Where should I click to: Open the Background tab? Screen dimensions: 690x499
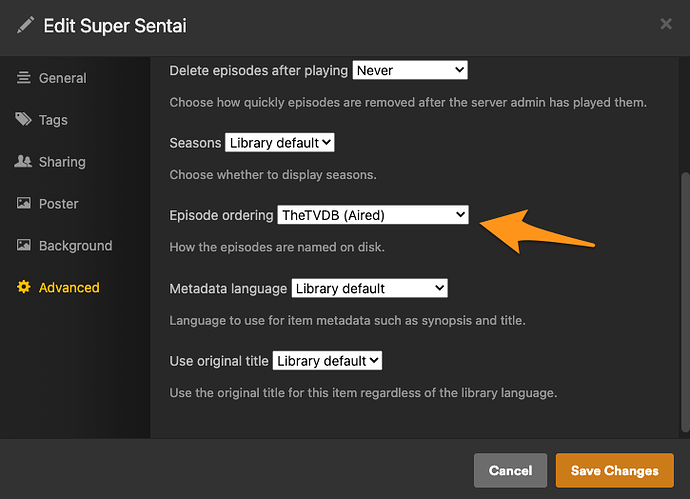pyautogui.click(x=75, y=246)
